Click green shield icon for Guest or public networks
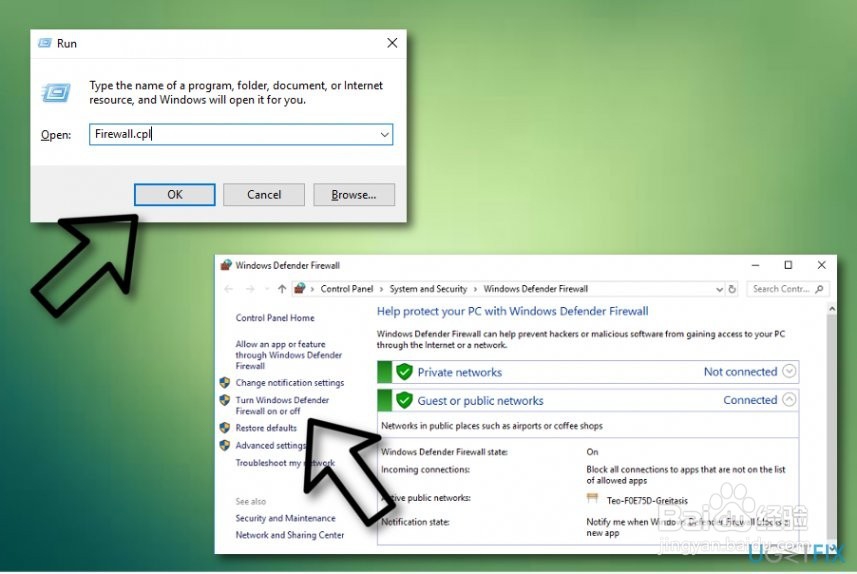The height and width of the screenshot is (574, 857). [x=404, y=400]
